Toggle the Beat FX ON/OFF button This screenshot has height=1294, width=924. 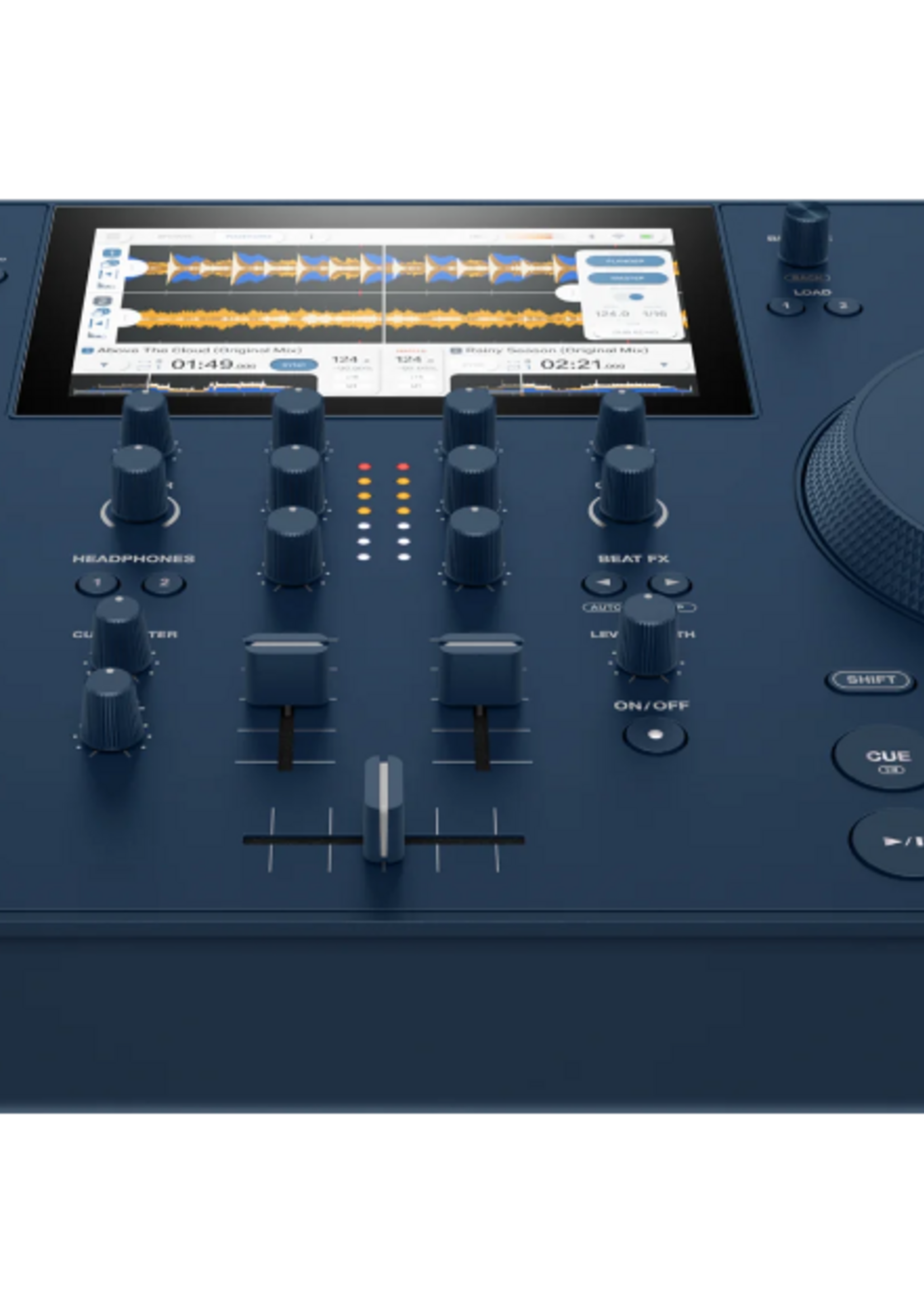pos(655,735)
